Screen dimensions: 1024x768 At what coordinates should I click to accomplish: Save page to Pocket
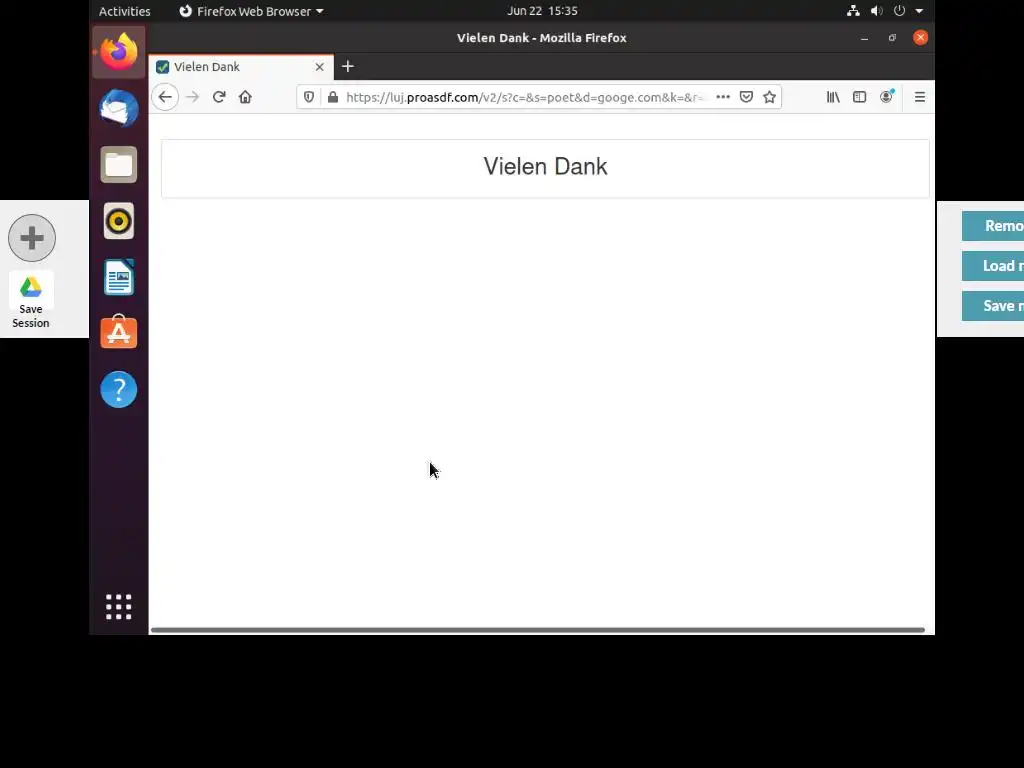[746, 97]
